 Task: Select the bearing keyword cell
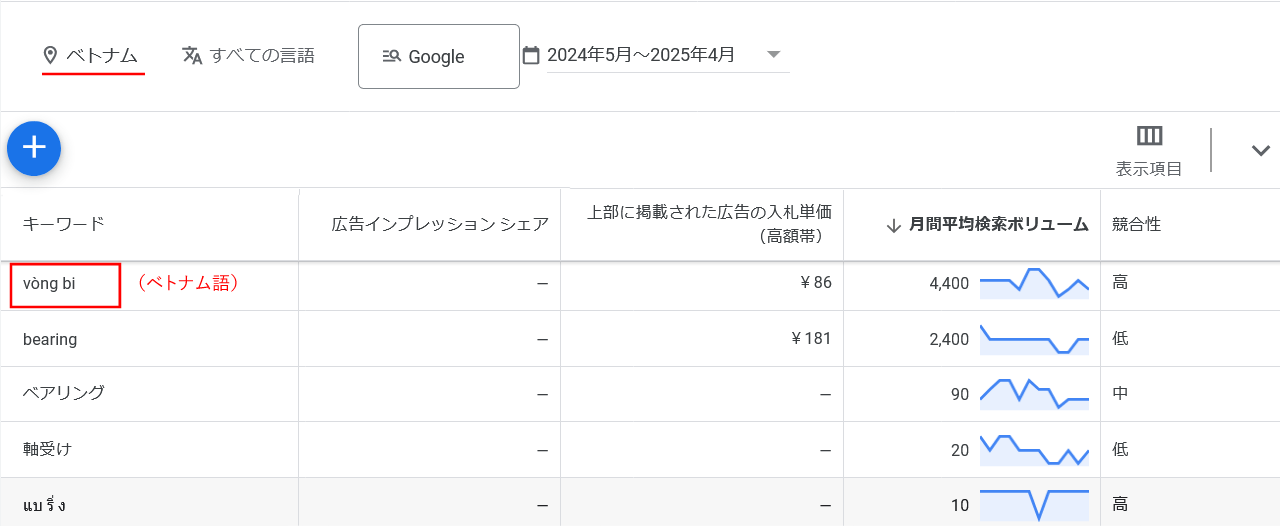[50, 339]
